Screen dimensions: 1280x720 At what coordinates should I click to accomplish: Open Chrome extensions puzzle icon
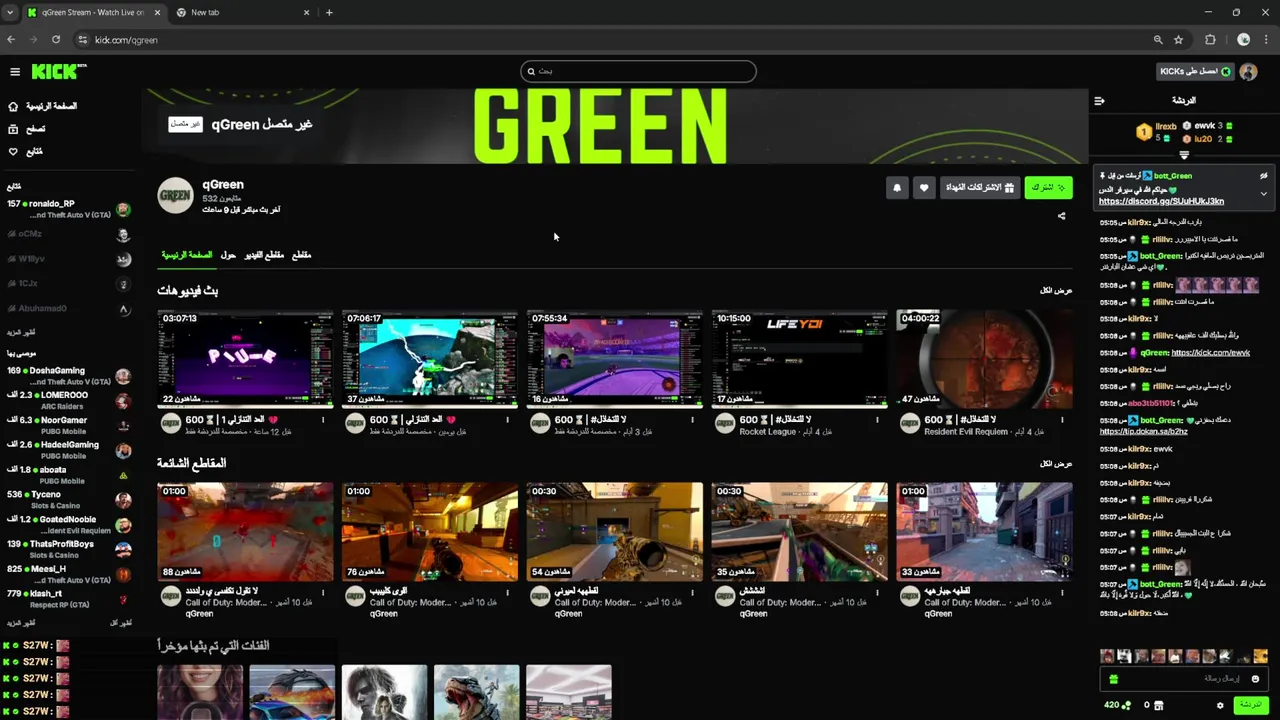tap(1210, 40)
